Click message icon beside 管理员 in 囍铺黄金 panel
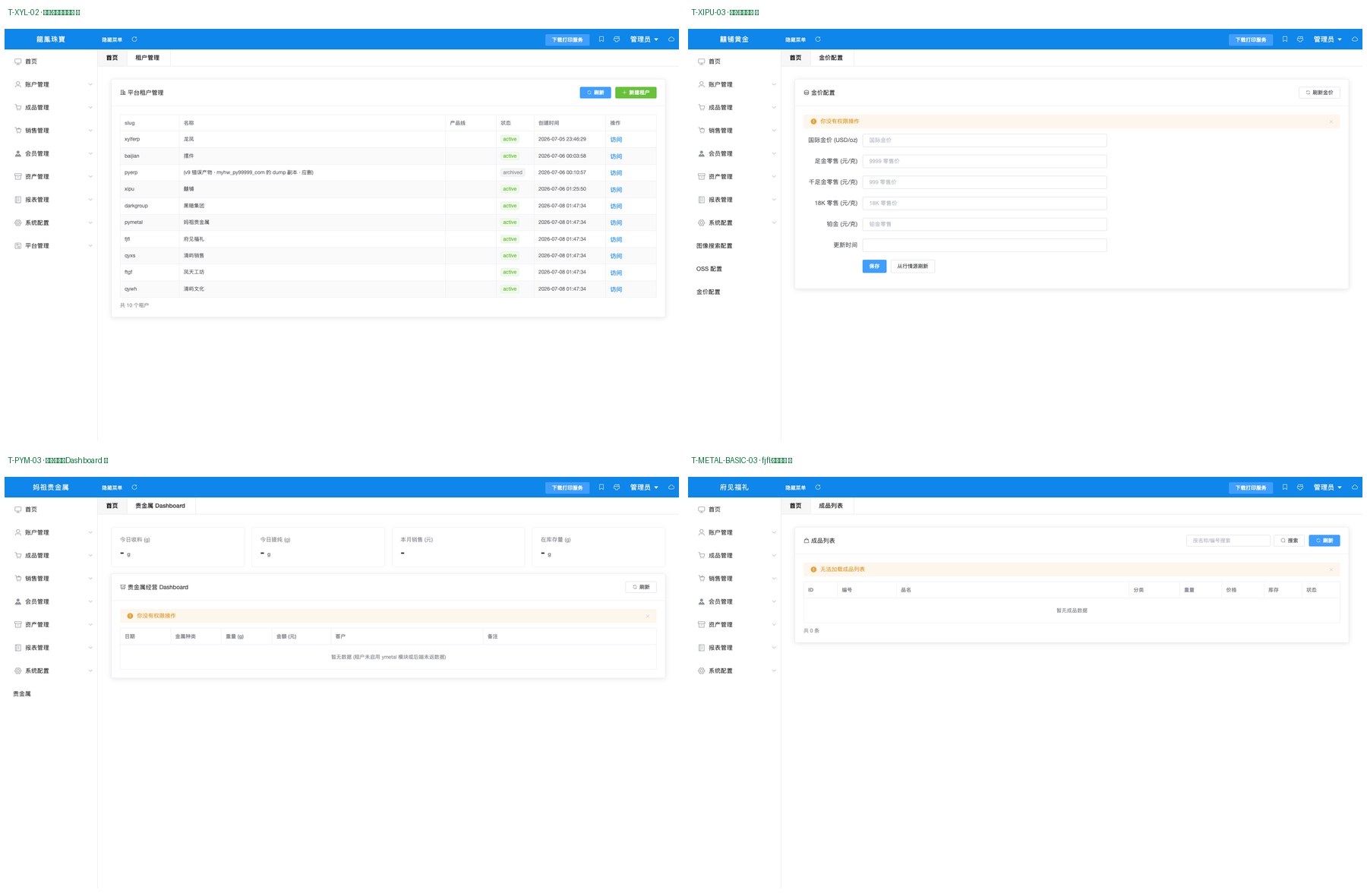The width and height of the screenshot is (1367, 896). 1300,39
